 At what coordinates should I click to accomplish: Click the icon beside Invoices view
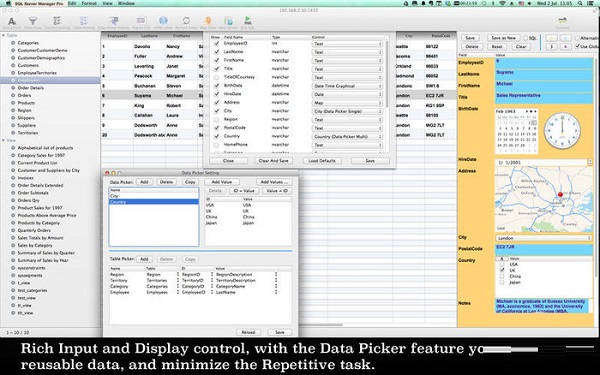(x=13, y=178)
